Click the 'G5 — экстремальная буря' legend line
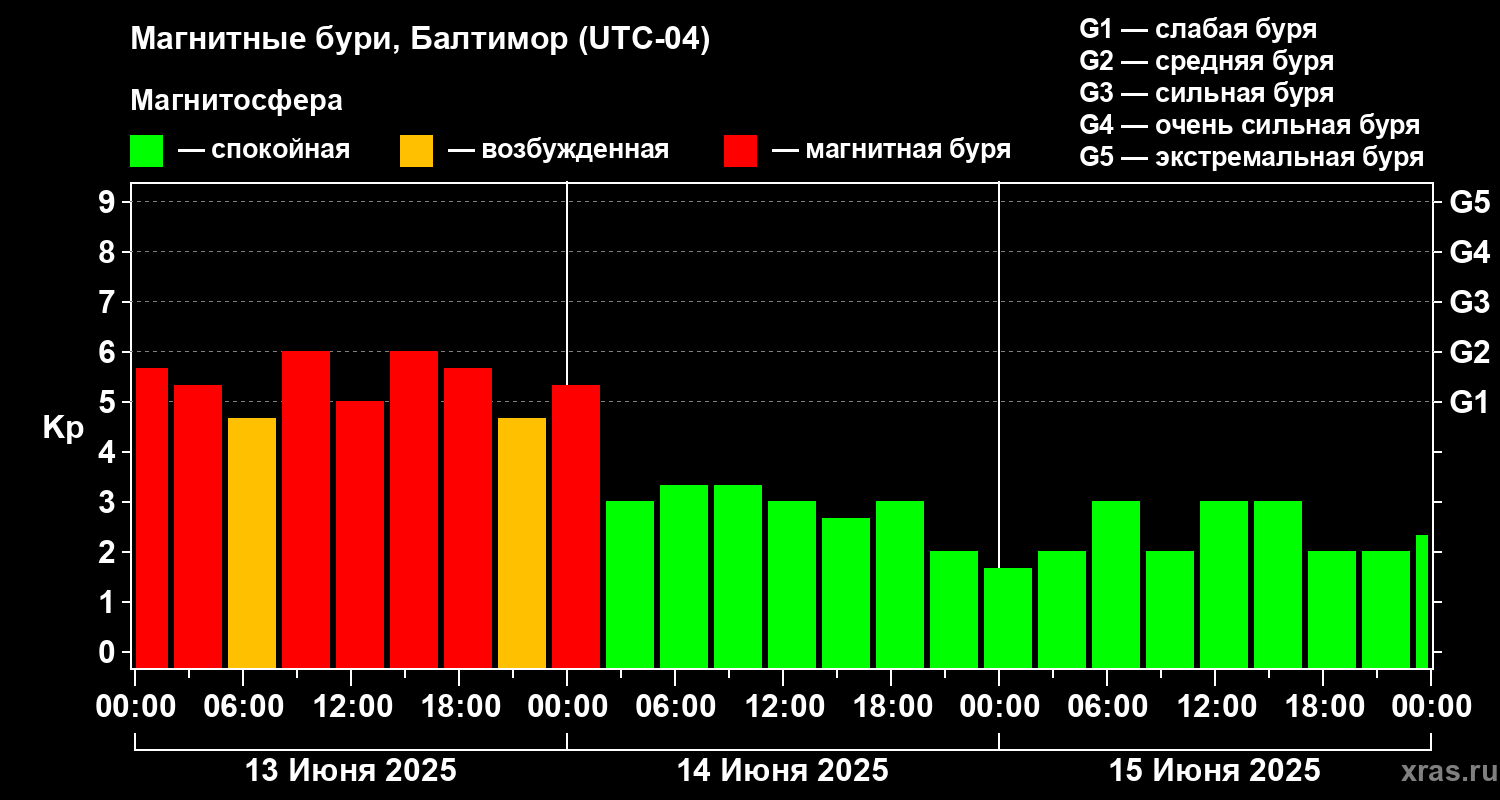The image size is (1500, 800). pyautogui.click(x=1251, y=157)
